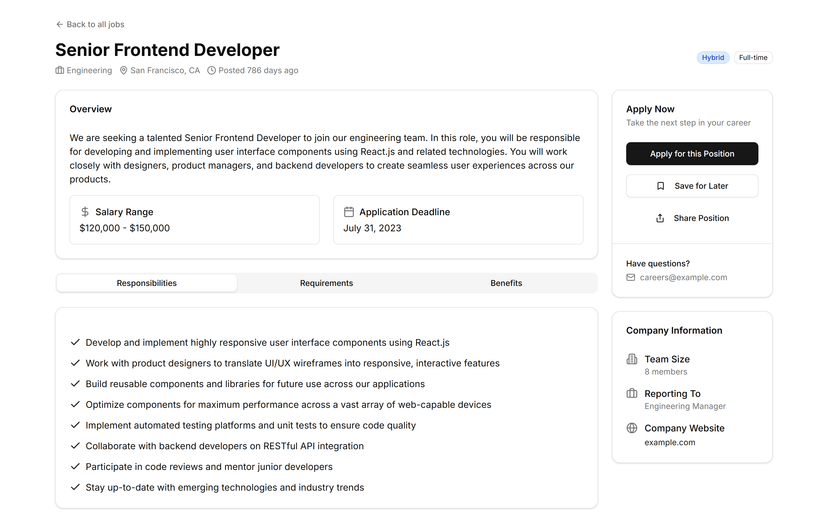Switch to the Responsibilities tab
This screenshot has width=828, height=527.
coord(147,283)
